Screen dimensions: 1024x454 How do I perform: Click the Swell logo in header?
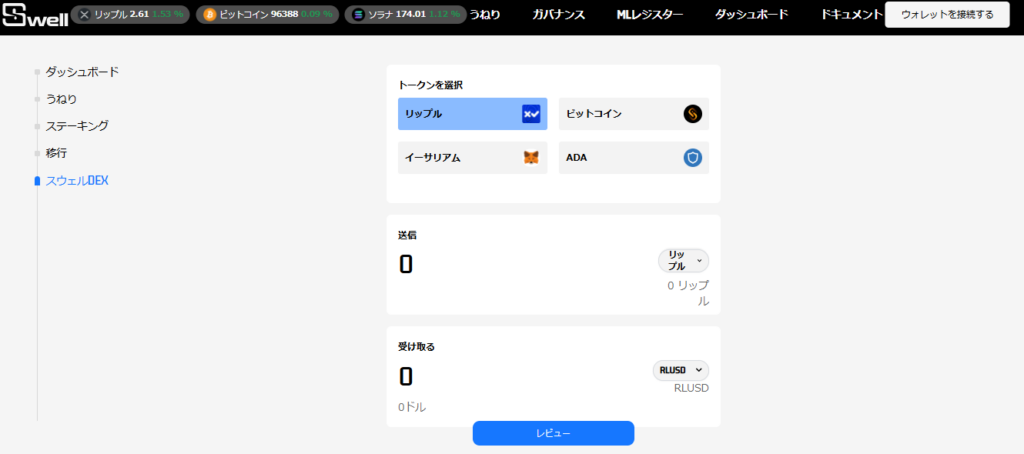(34, 14)
